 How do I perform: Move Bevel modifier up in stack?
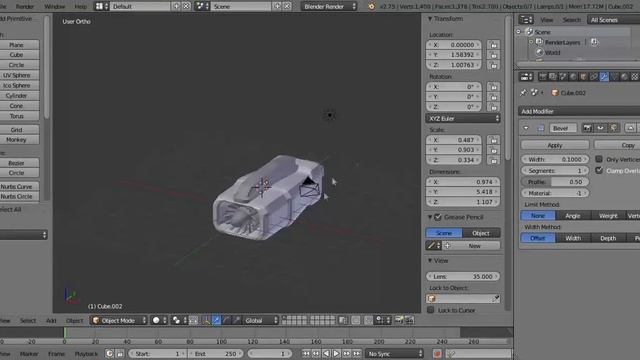pos(631,128)
